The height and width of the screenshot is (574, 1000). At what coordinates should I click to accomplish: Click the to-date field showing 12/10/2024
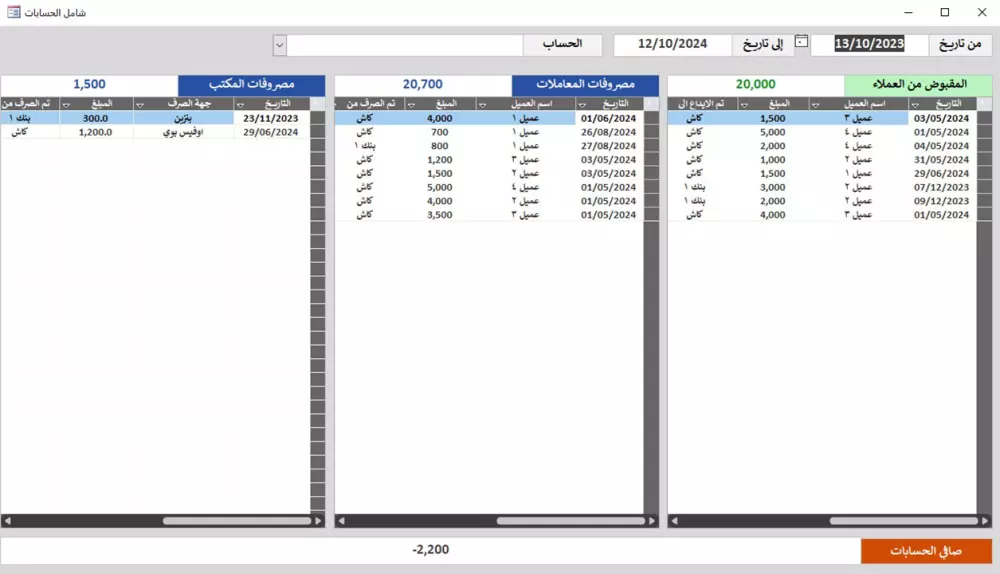click(672, 44)
